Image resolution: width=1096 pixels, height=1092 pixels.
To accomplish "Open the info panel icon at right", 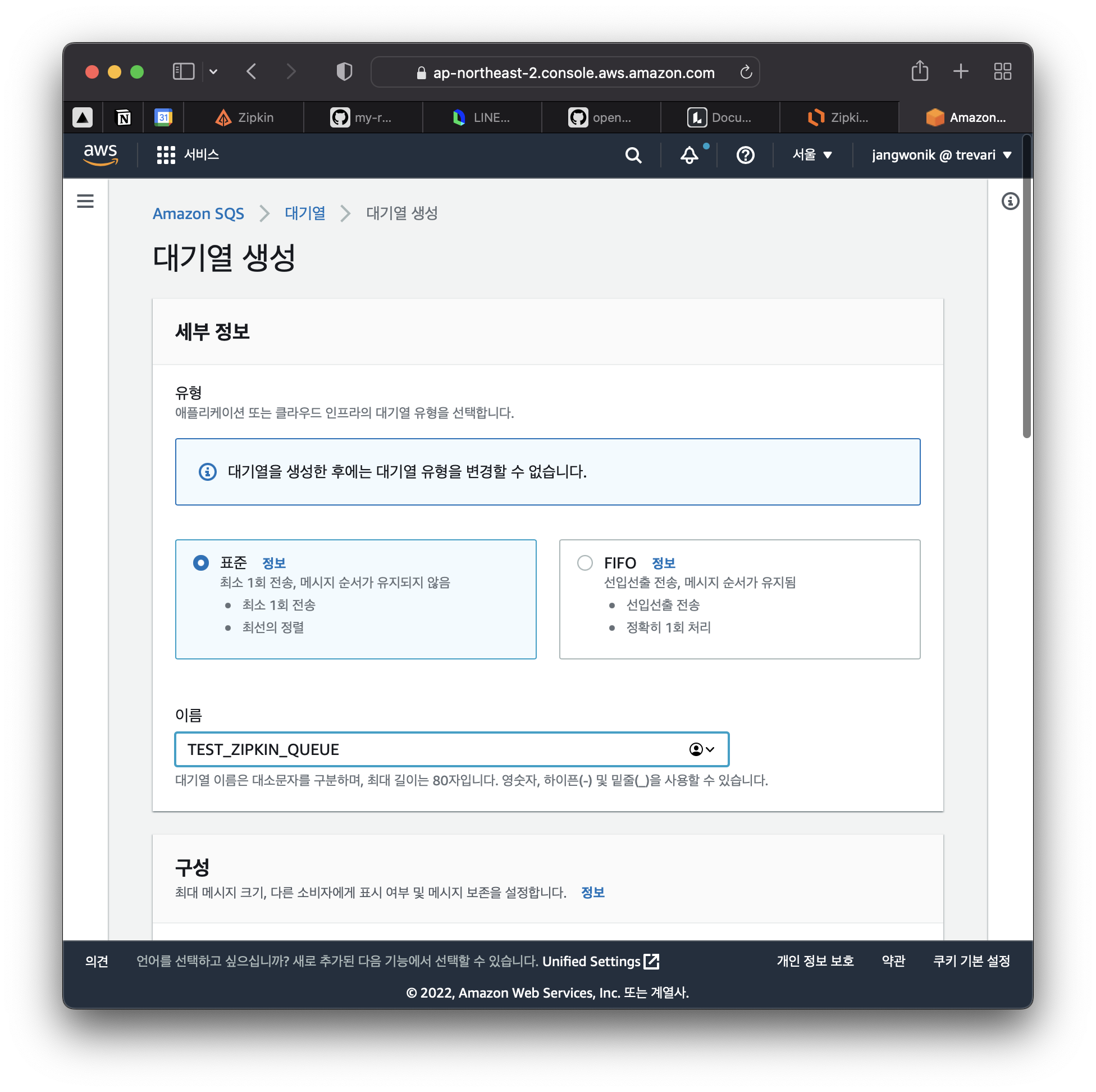I will click(1010, 201).
